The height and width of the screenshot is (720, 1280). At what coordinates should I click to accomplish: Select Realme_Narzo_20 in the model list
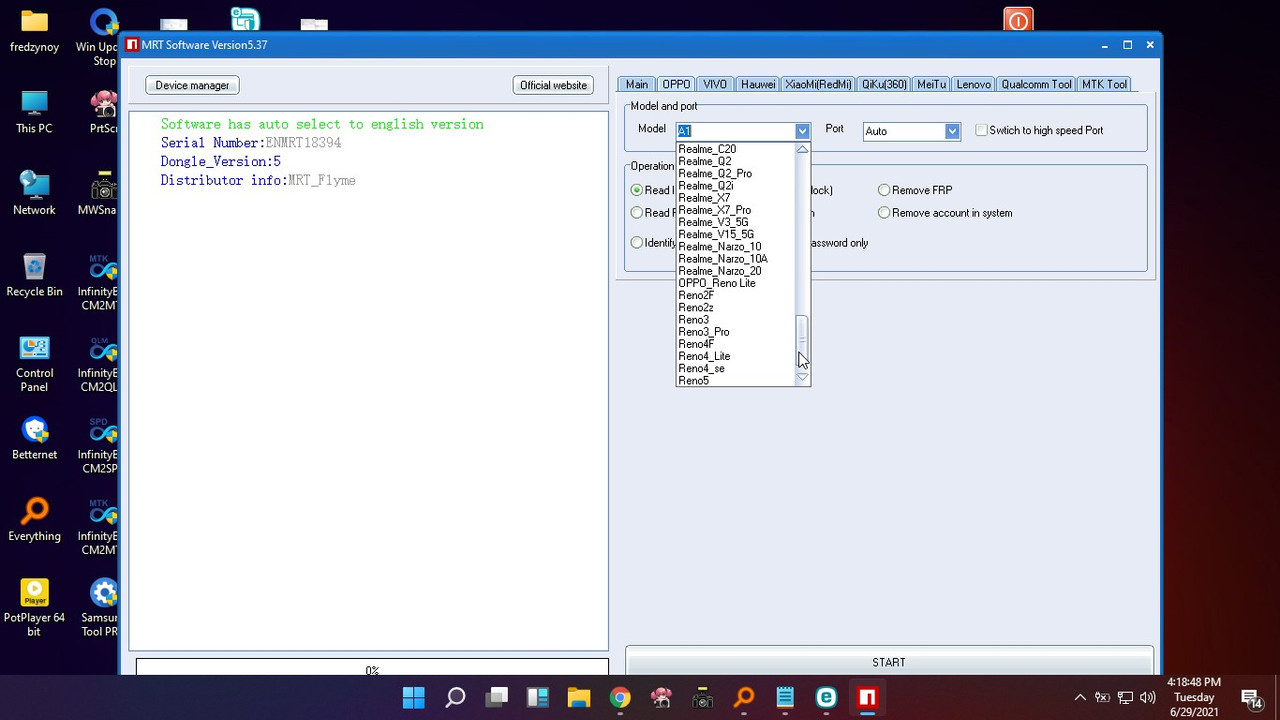735,271
